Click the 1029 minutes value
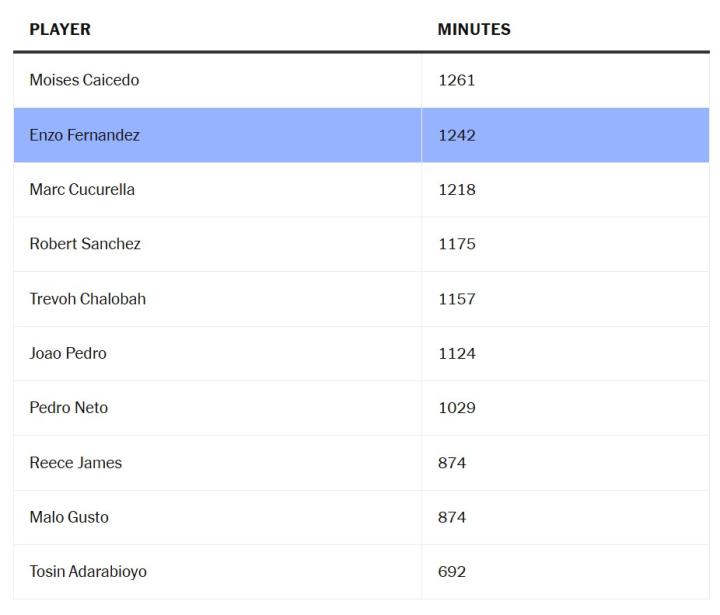This screenshot has width=720, height=615. pyautogui.click(x=456, y=408)
